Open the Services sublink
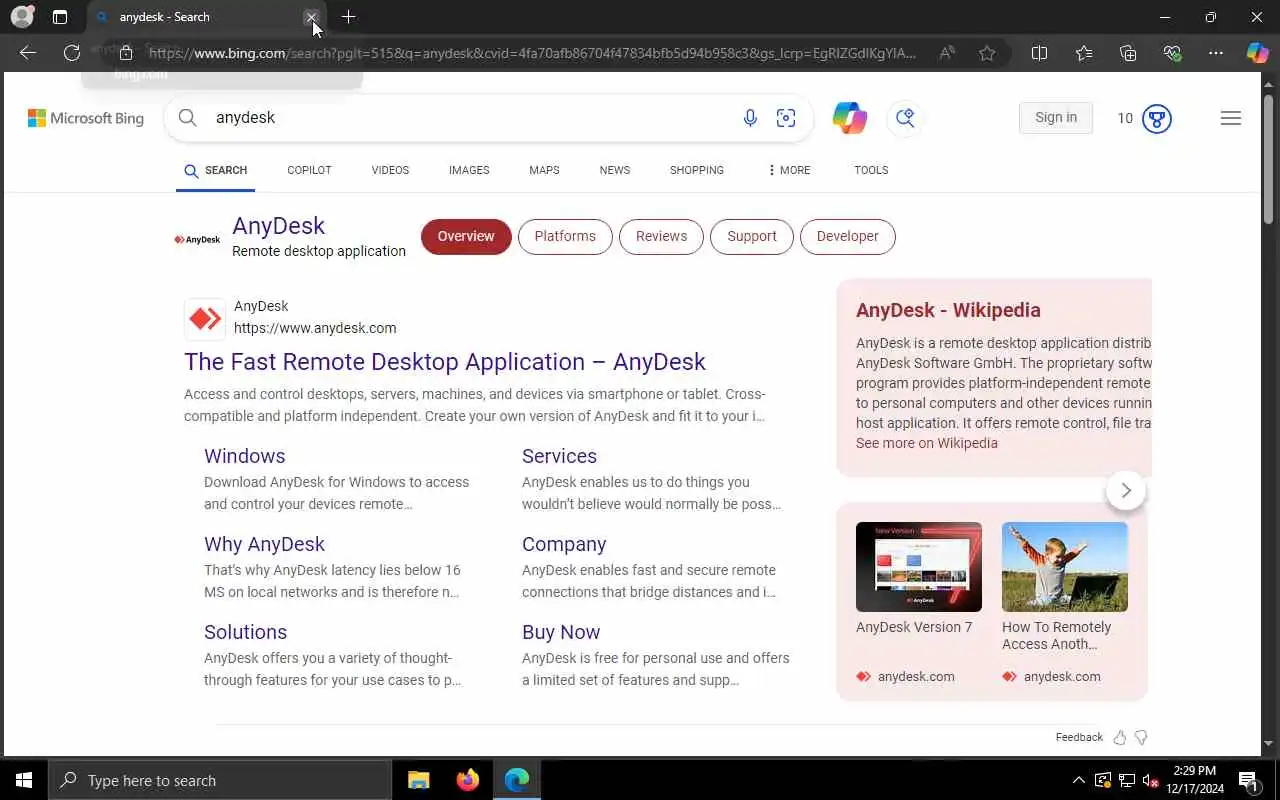 pos(559,456)
